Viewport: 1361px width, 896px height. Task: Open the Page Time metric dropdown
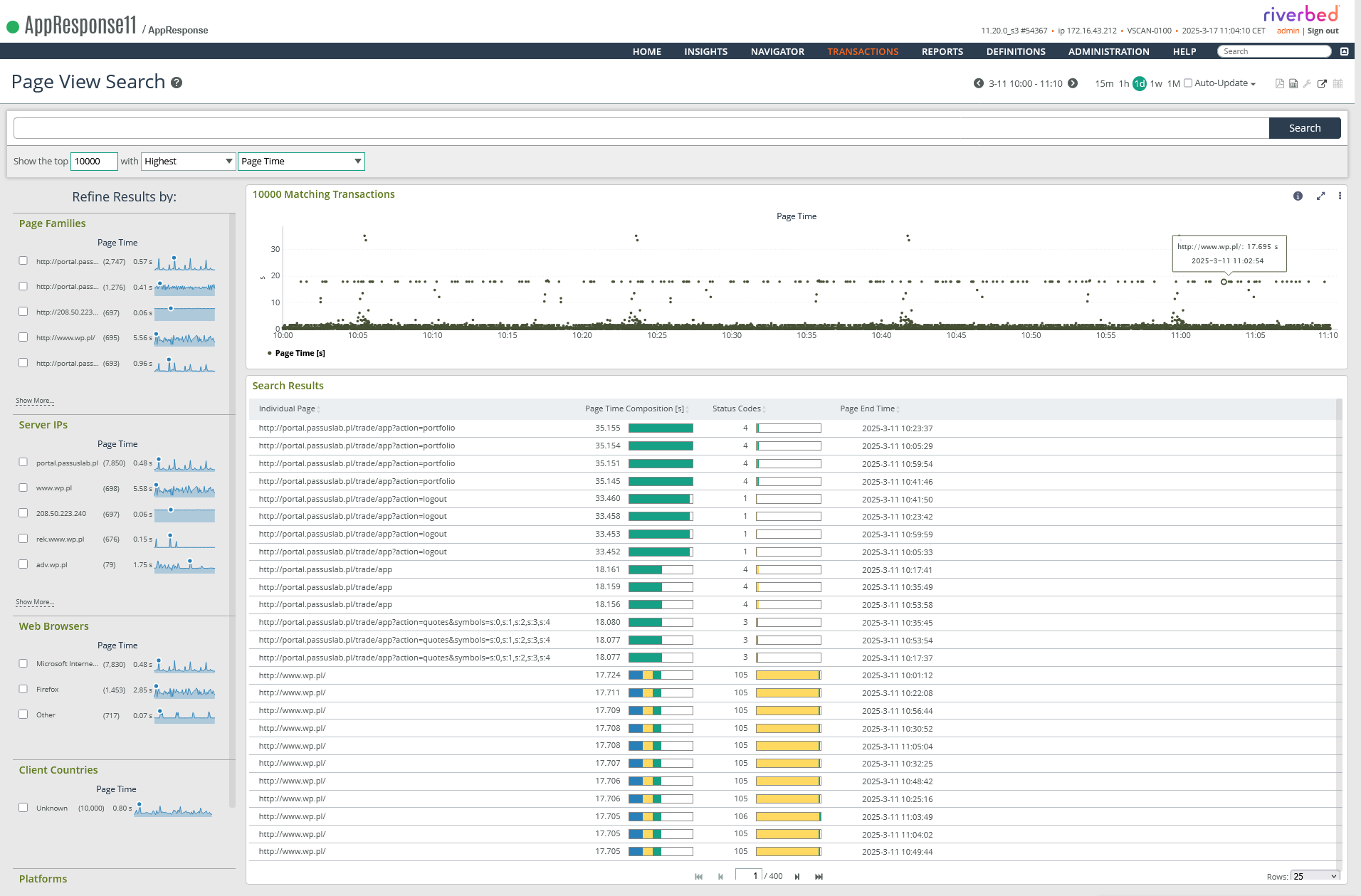tap(301, 162)
